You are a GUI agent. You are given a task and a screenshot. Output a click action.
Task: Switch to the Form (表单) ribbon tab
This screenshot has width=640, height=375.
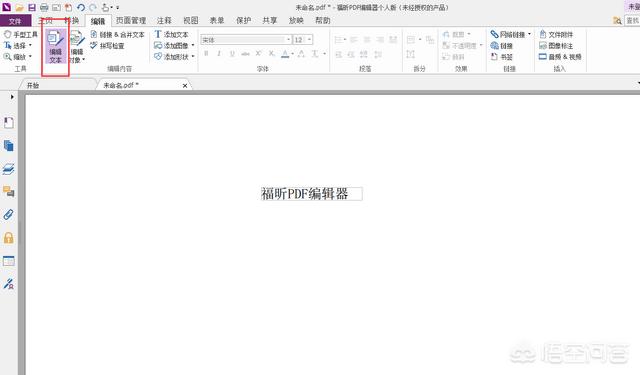(217, 20)
